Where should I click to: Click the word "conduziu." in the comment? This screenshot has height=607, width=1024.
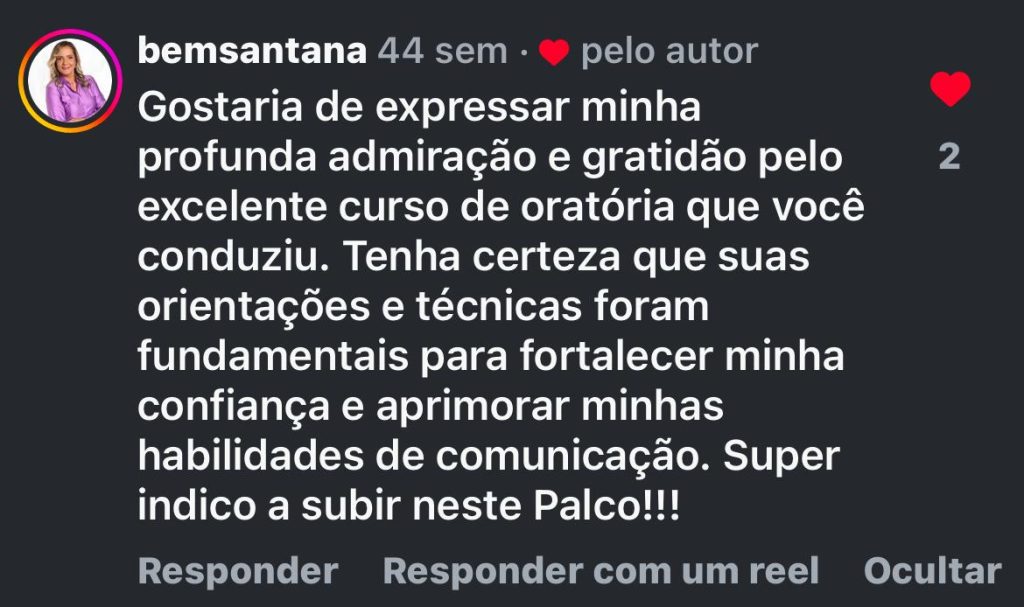(x=225, y=257)
